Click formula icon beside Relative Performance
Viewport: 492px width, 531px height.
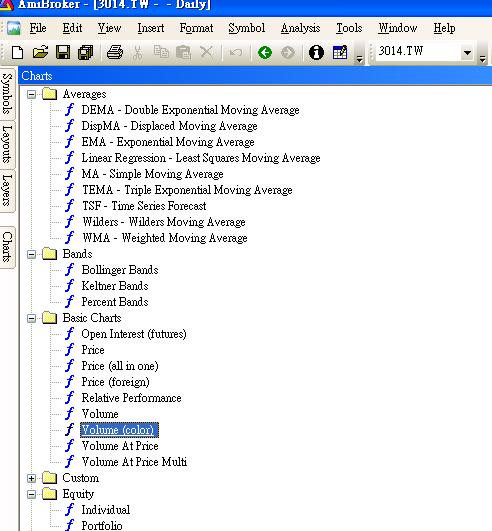70,398
